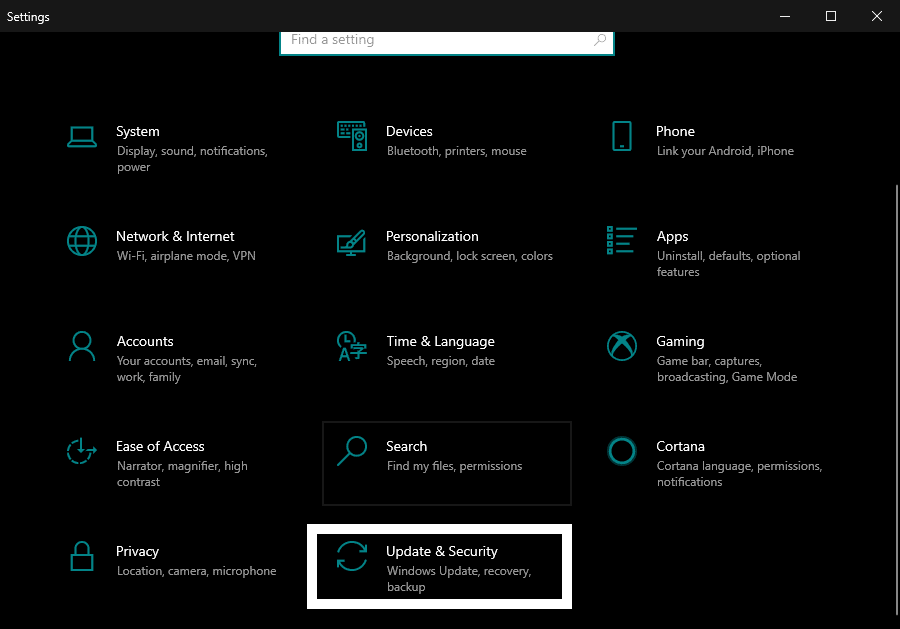Open the Personalization pen-monitor icon
Image resolution: width=900 pixels, height=629 pixels.
coord(352,243)
